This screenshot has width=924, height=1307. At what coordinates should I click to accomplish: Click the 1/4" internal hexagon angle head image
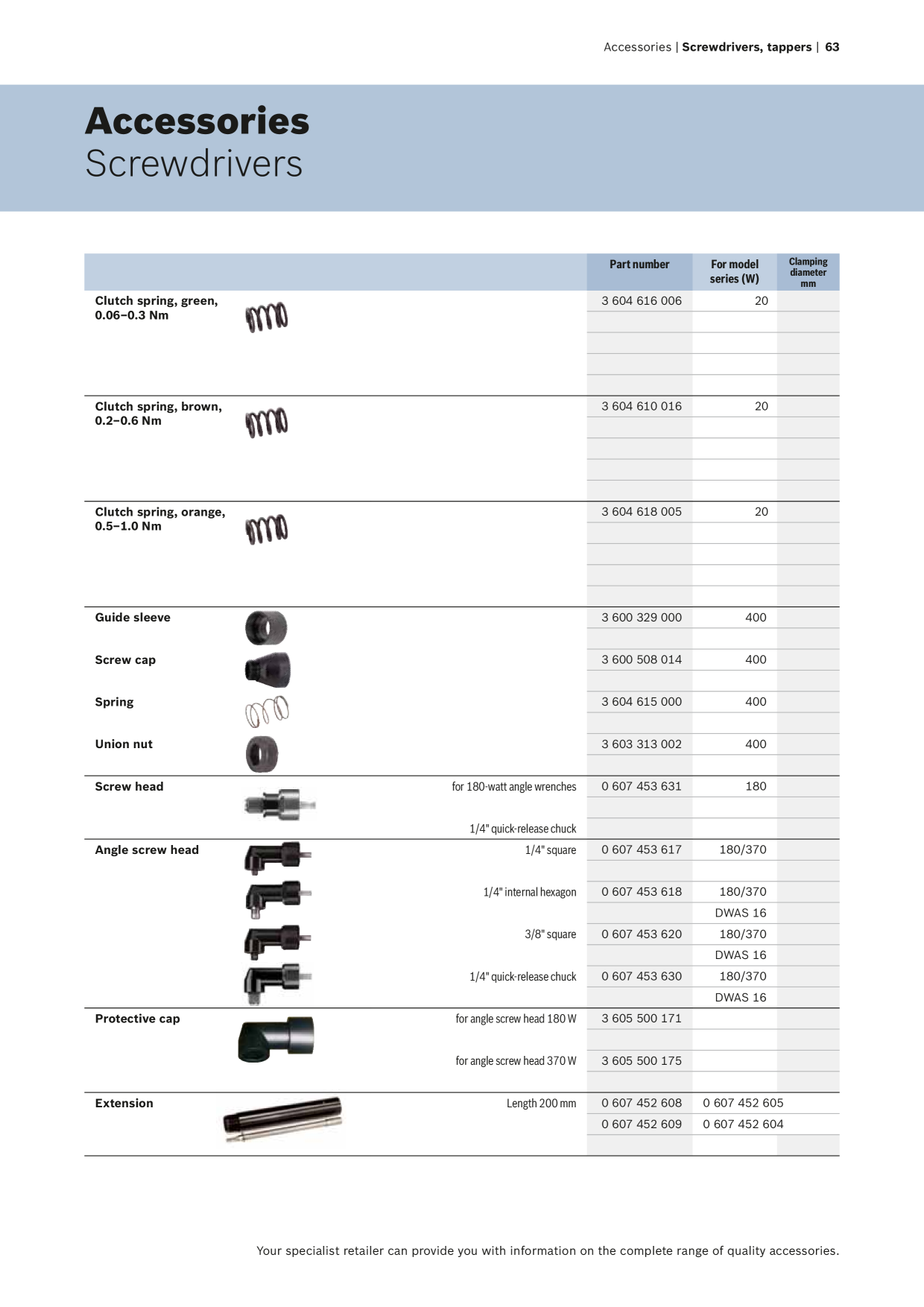tap(277, 899)
